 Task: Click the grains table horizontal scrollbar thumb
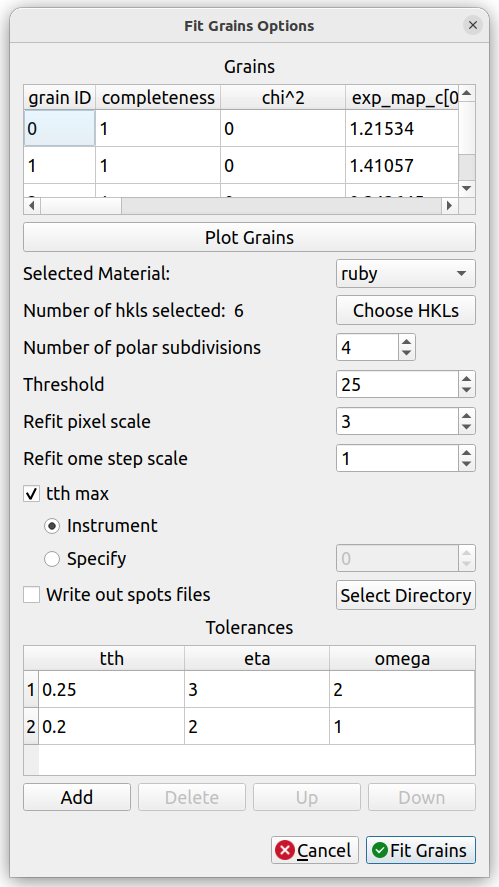tap(81, 205)
